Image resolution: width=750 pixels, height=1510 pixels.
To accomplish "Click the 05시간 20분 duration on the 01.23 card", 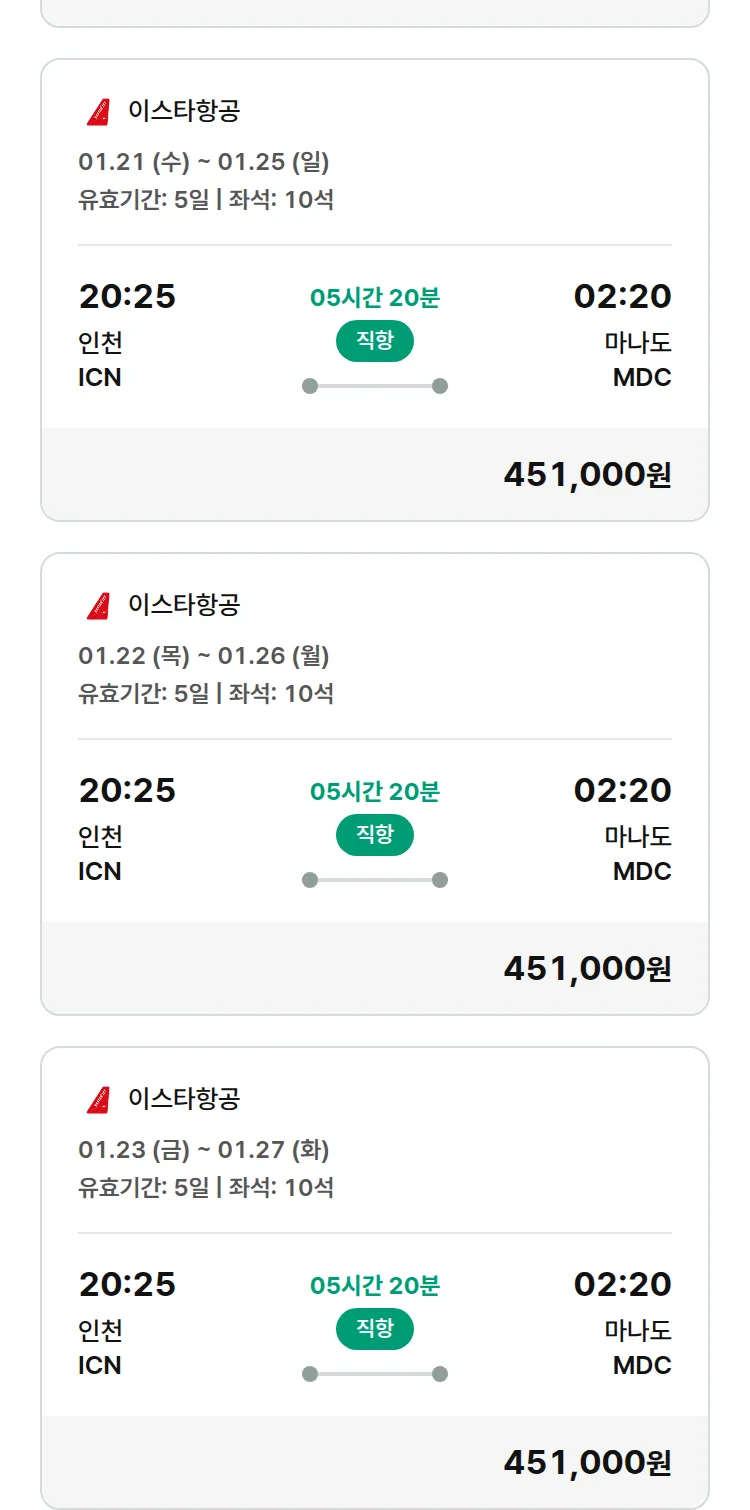I will 375,1286.
